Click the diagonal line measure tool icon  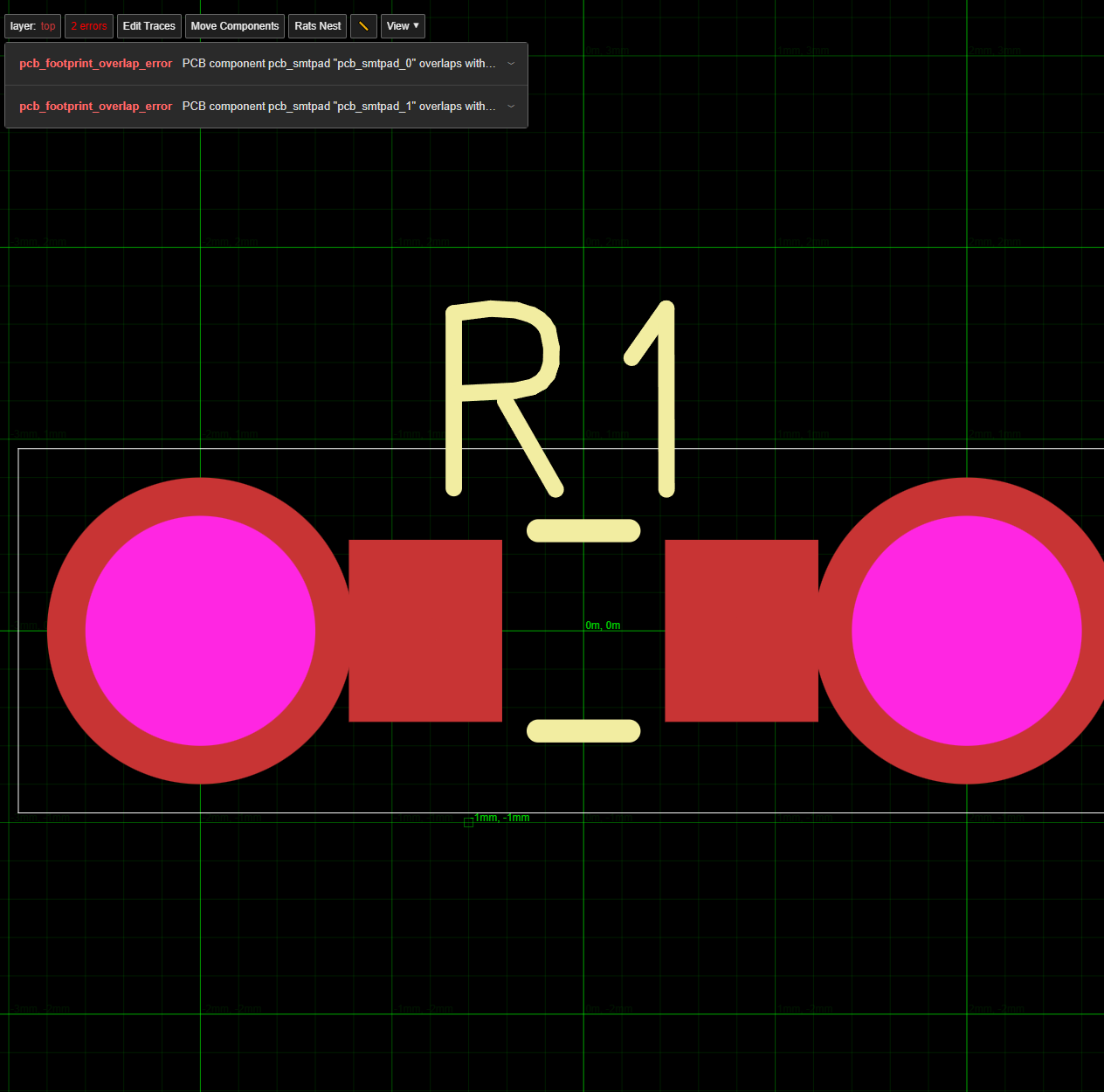click(x=363, y=26)
